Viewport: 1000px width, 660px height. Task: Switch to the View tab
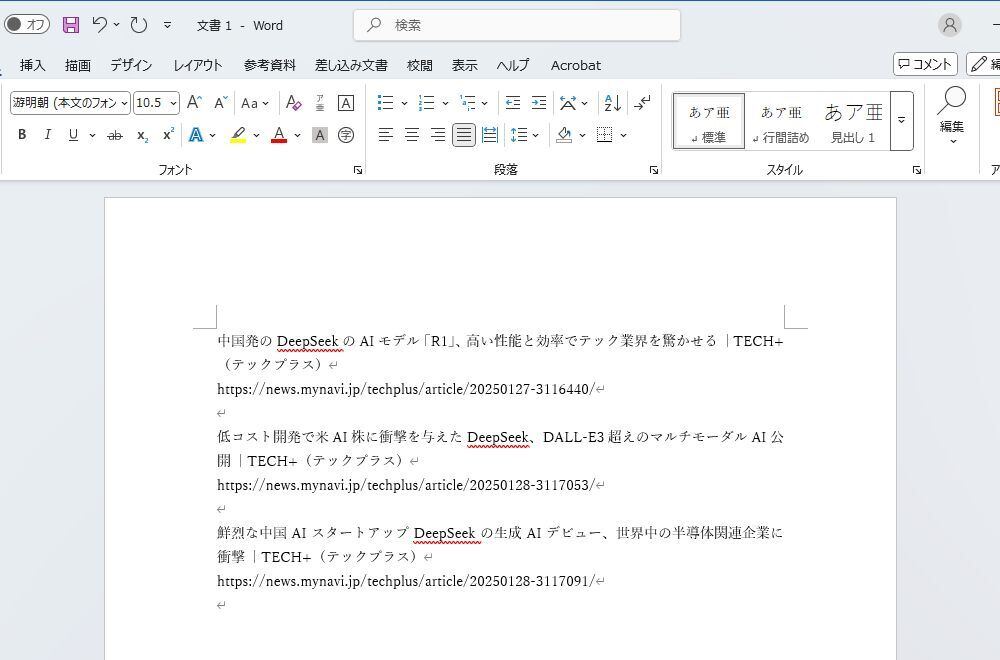tap(465, 65)
